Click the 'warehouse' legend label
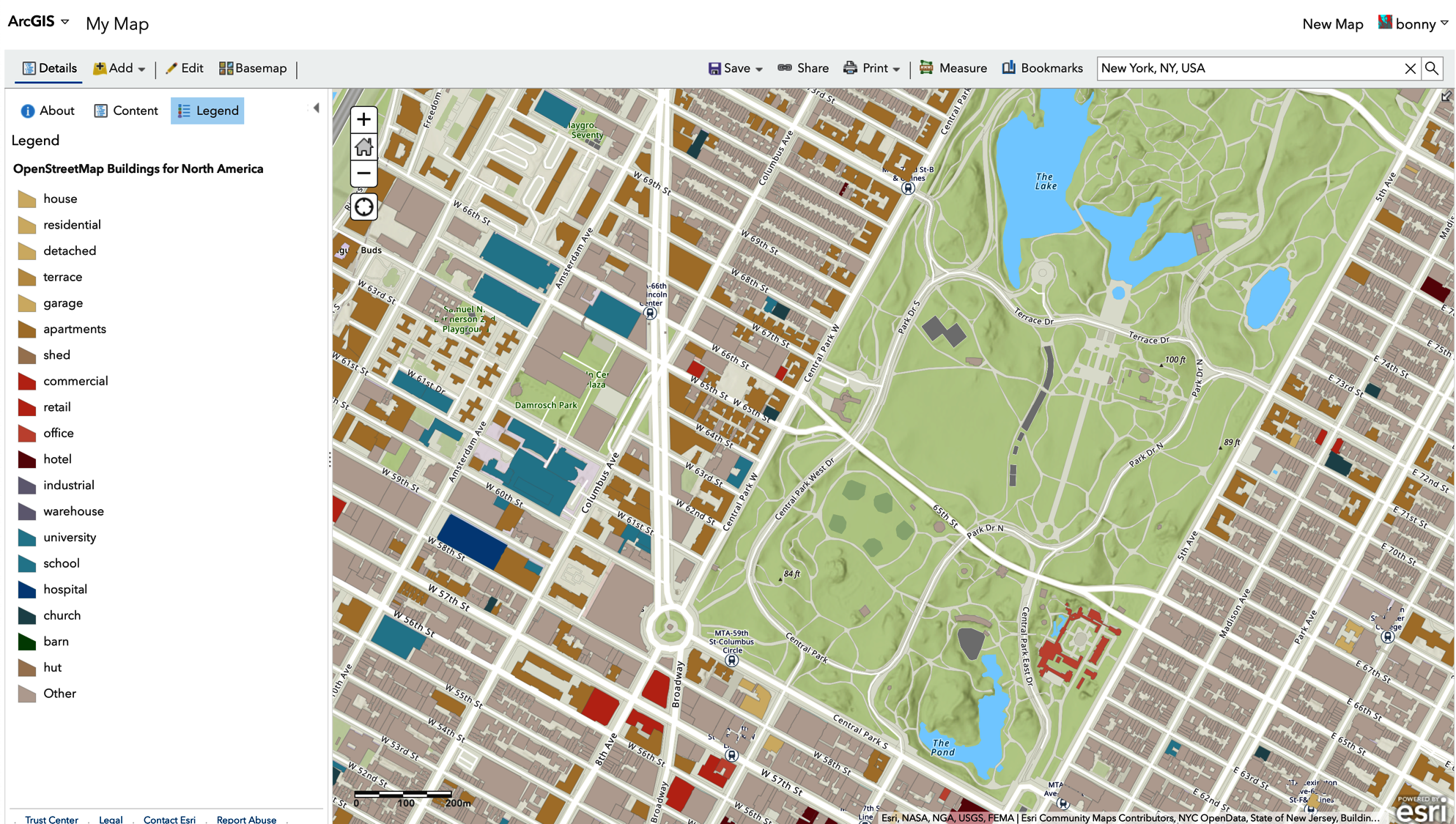The image size is (1456, 824). click(x=73, y=511)
